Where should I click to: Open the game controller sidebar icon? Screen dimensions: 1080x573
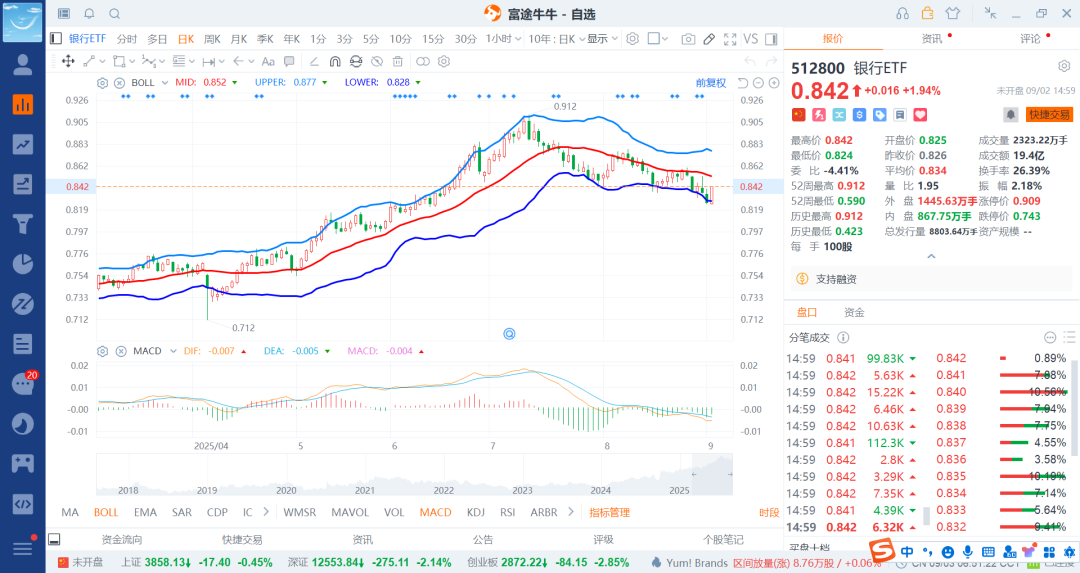click(x=23, y=463)
